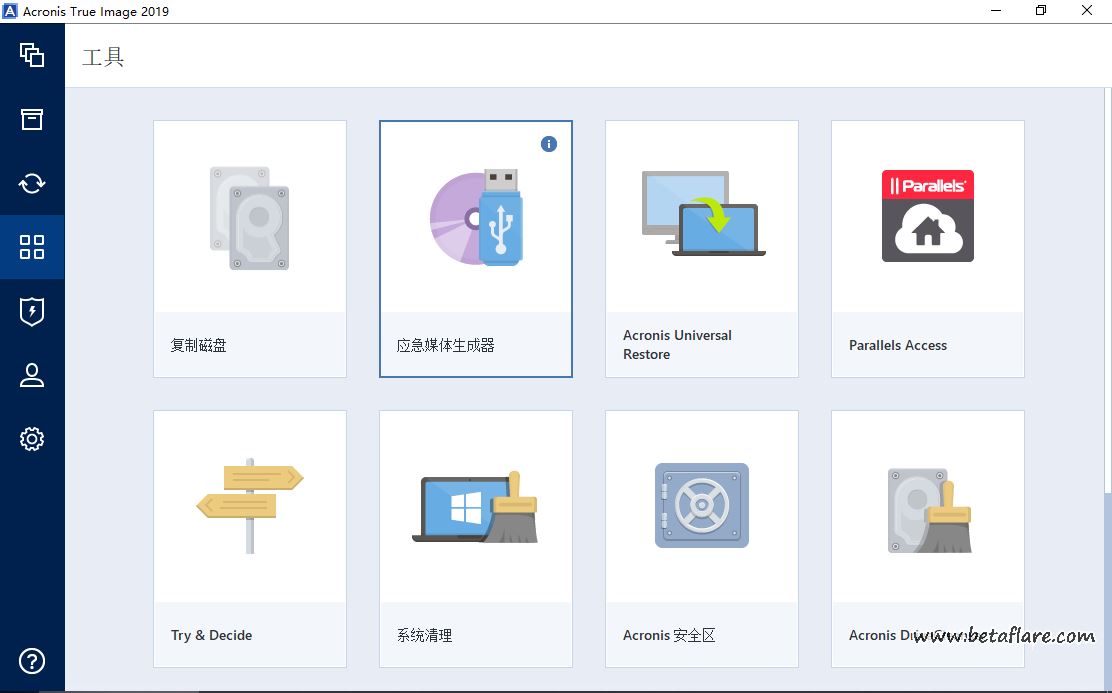
Task: Open Acronis DriveCleanser disk tile
Action: click(927, 538)
